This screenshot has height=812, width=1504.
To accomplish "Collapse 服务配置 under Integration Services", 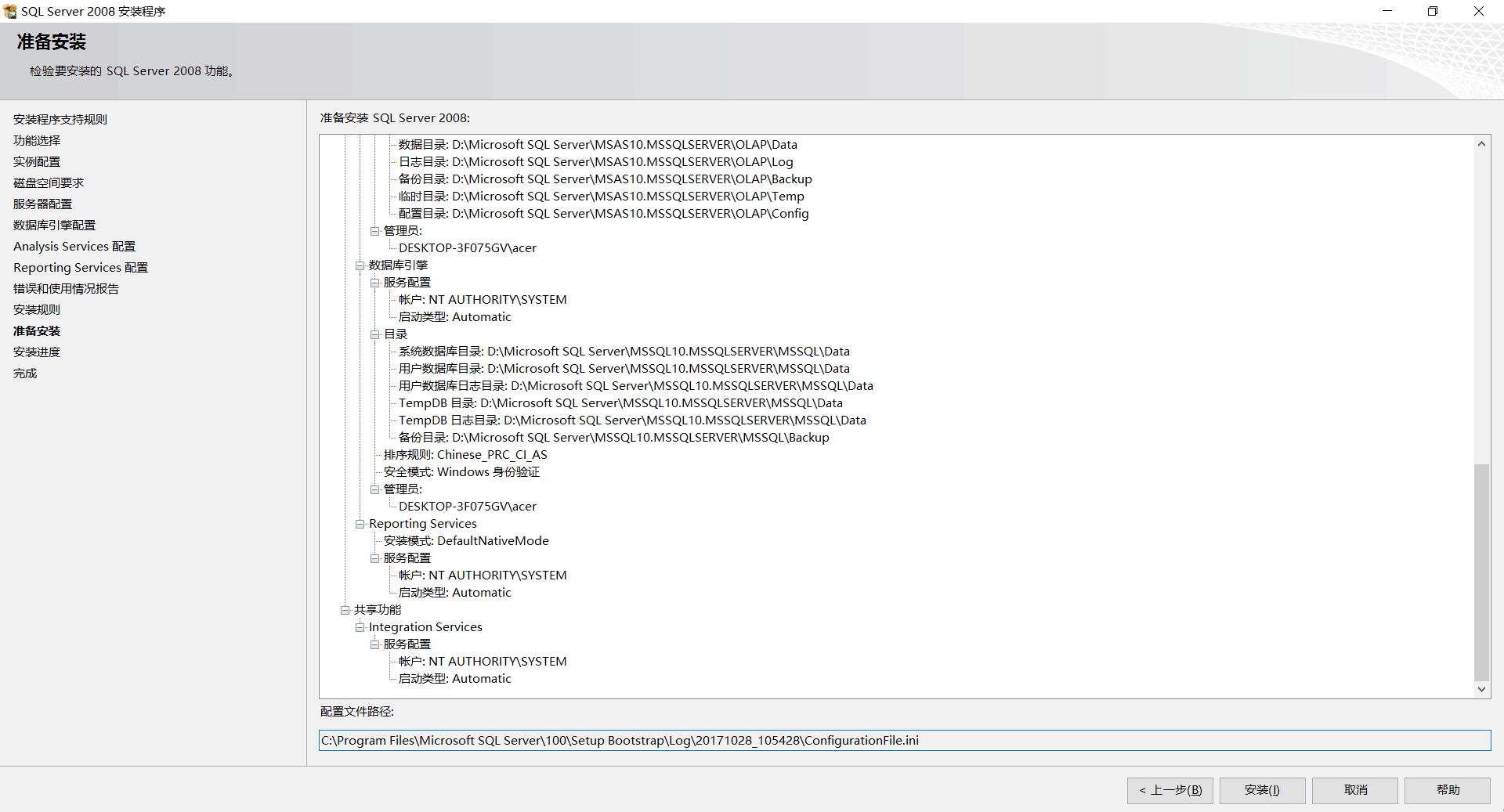I will (x=375, y=644).
